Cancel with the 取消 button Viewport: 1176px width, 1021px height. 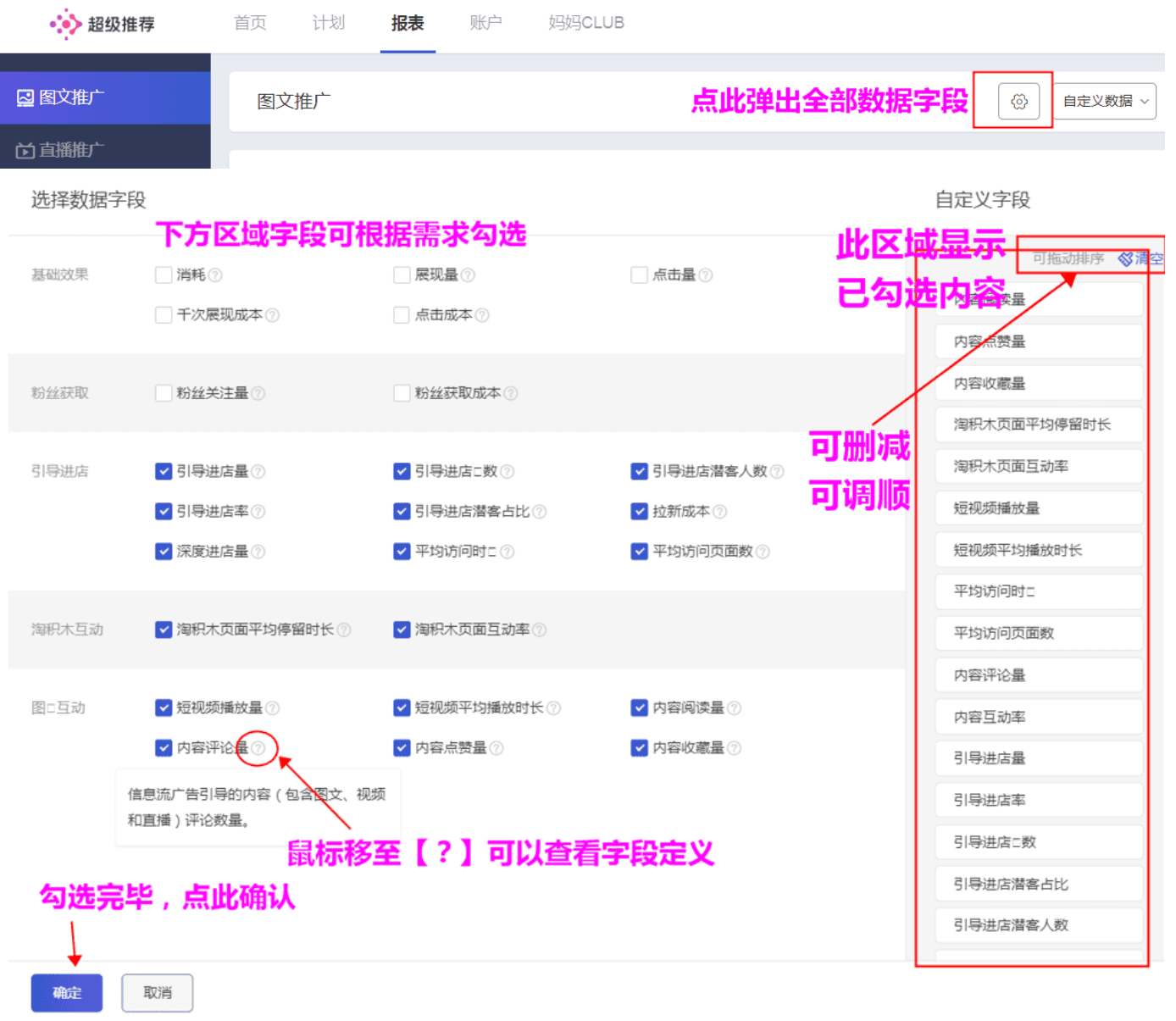pyautogui.click(x=157, y=992)
